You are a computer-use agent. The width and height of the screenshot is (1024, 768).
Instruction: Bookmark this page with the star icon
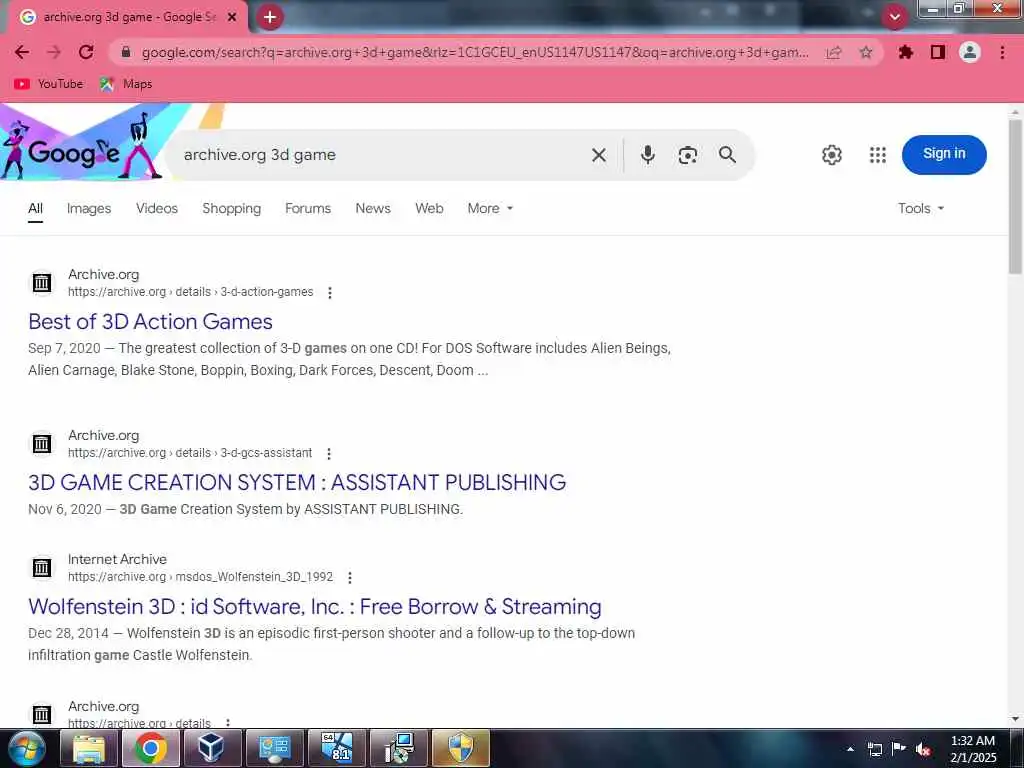866,52
